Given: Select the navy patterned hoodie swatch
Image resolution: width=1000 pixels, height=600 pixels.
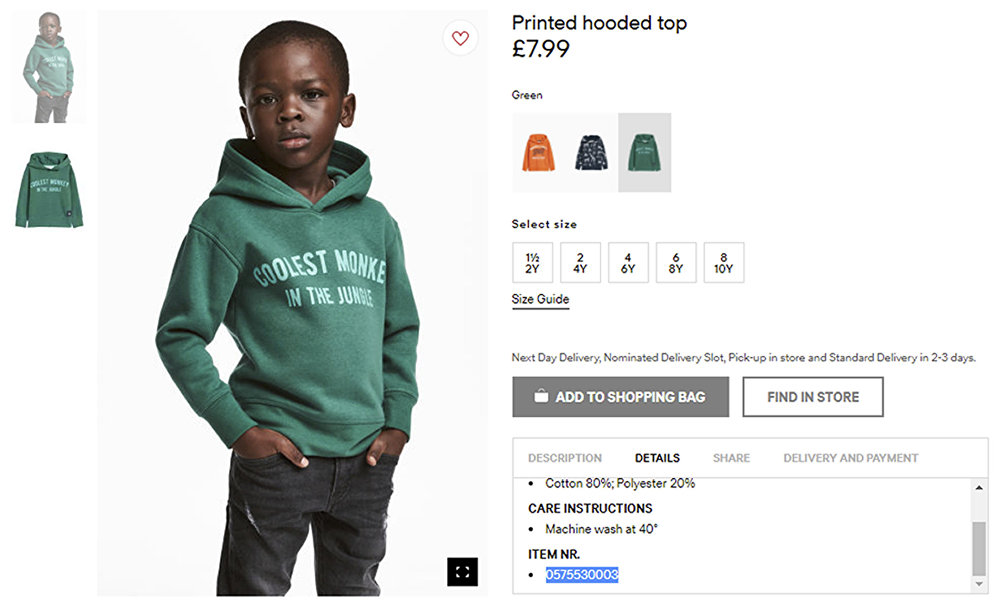Looking at the screenshot, I should 591,152.
